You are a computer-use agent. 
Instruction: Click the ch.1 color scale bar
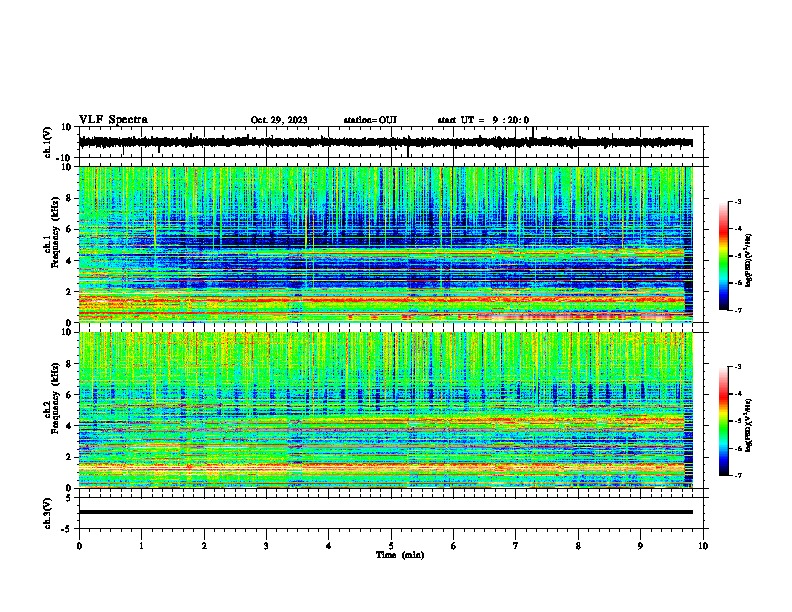click(724, 256)
